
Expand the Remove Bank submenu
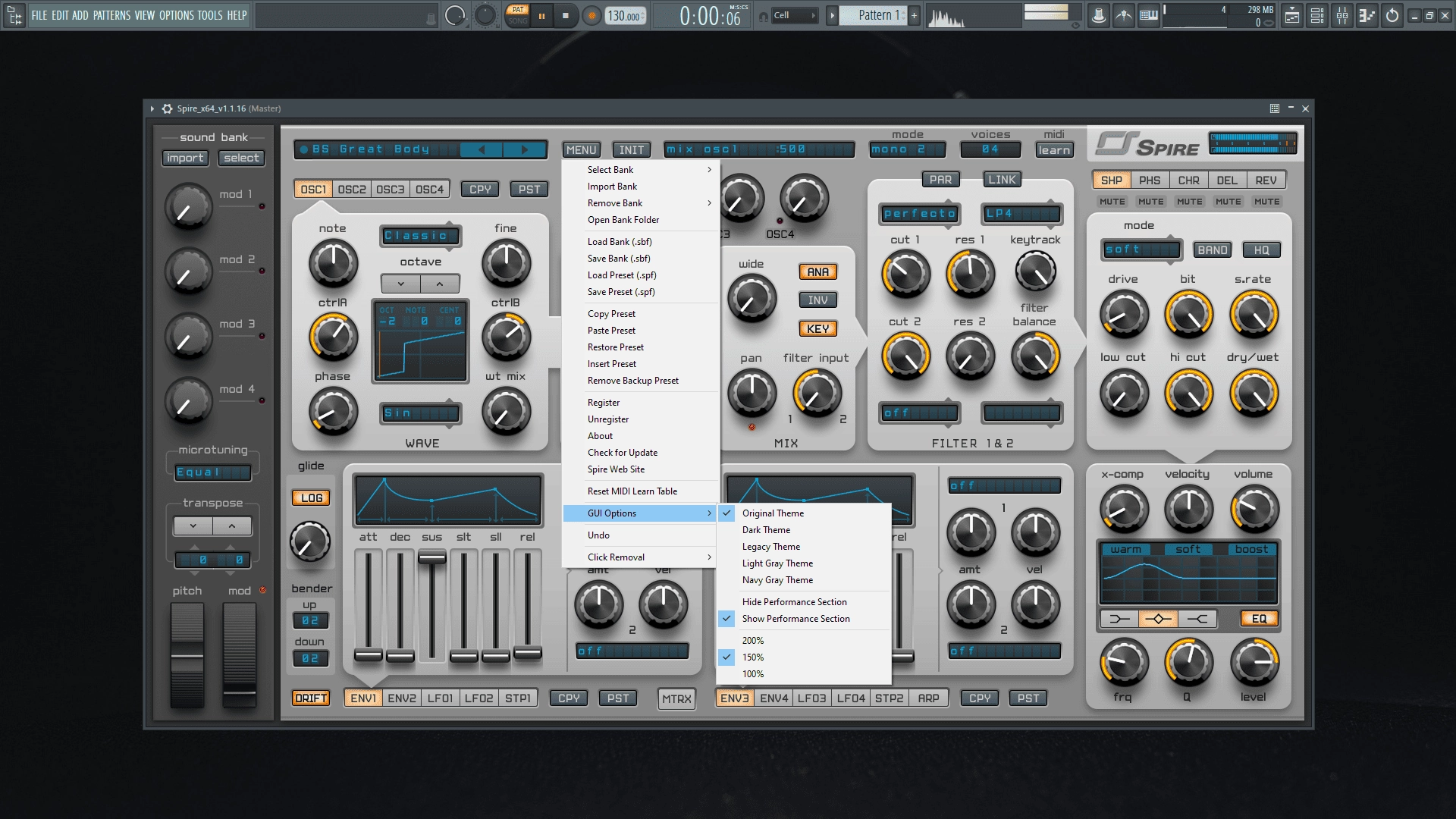(x=641, y=203)
